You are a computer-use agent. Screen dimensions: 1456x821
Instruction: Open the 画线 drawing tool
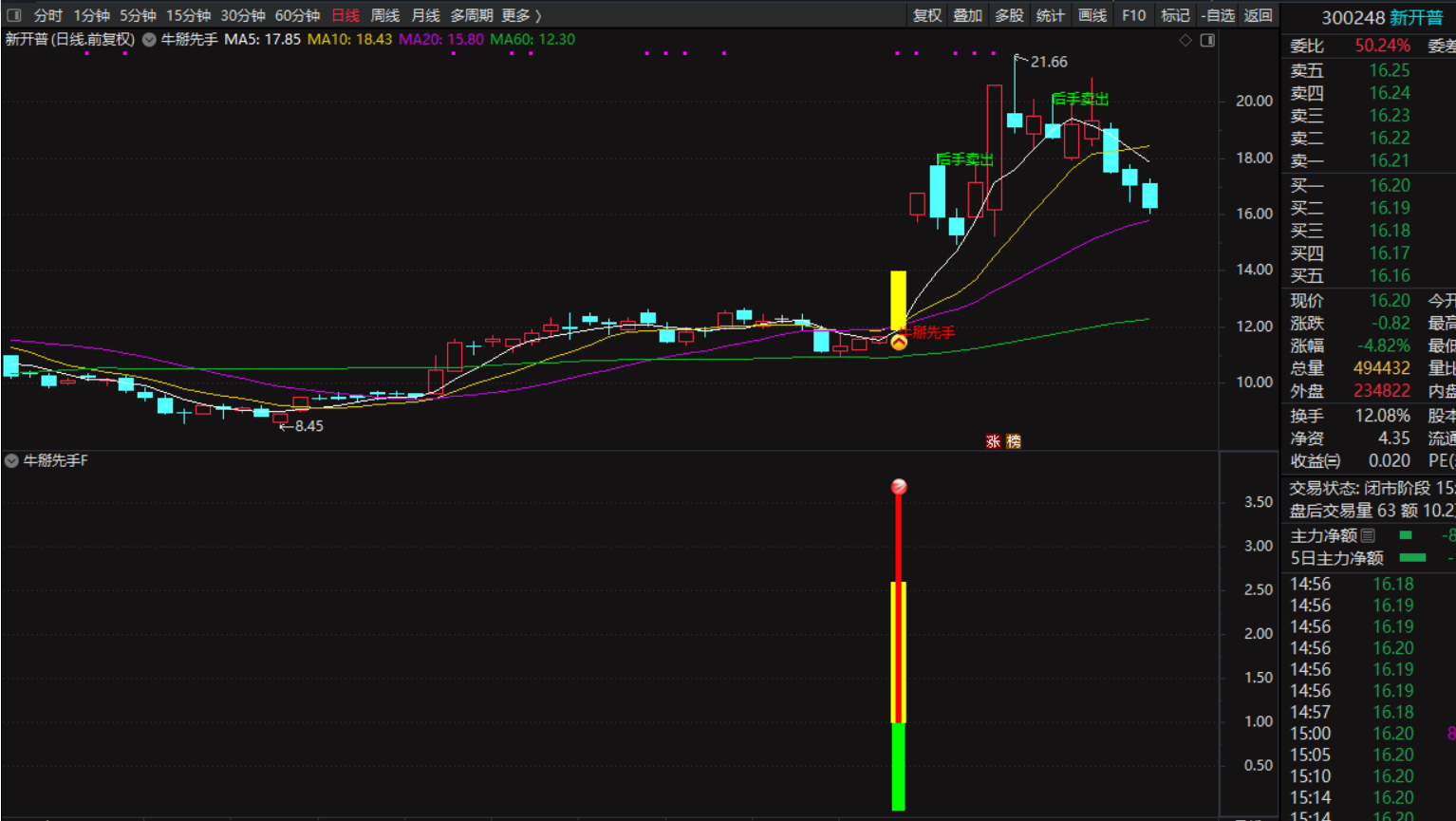1092,15
